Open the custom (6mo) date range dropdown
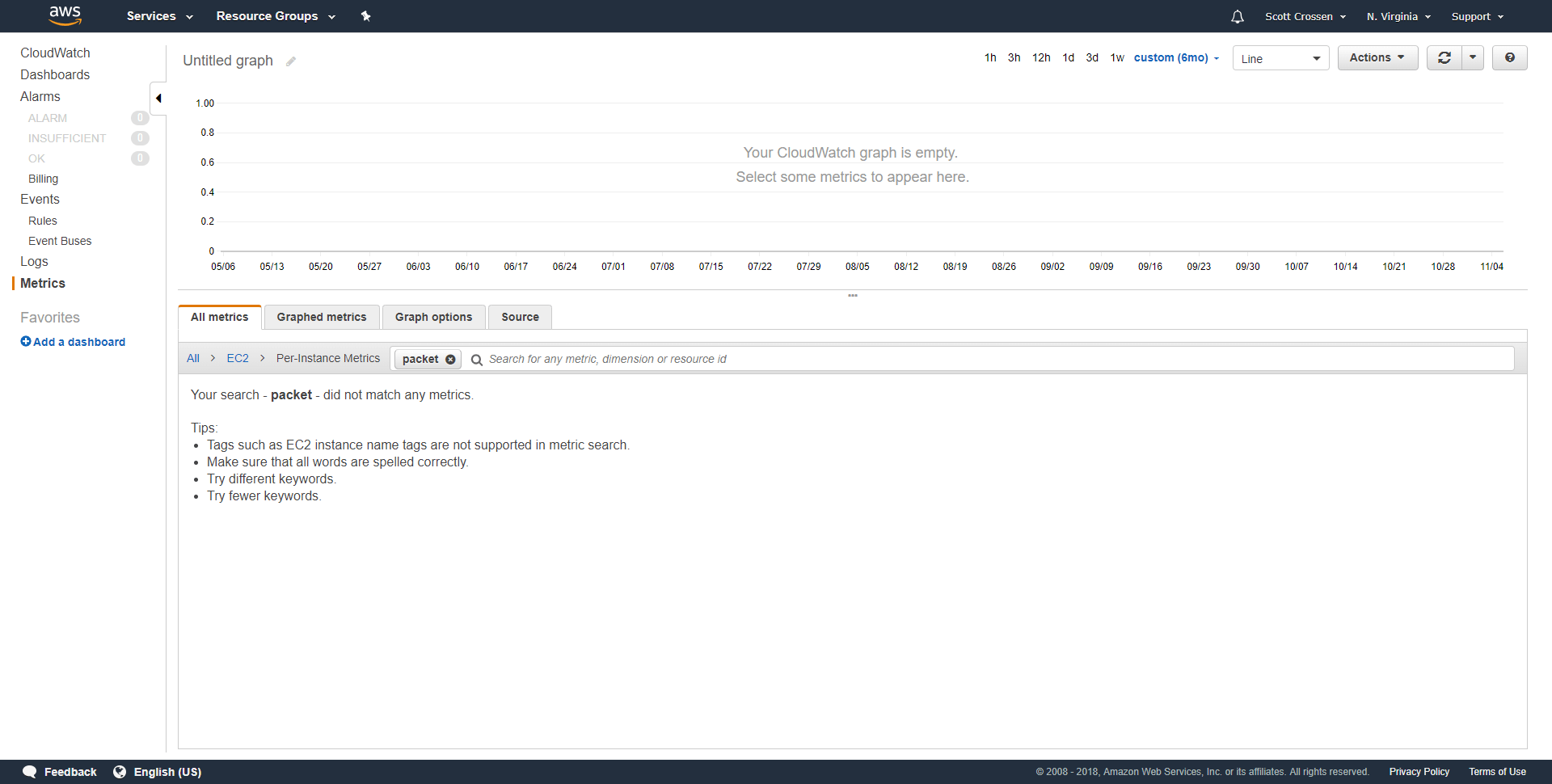 [1175, 57]
